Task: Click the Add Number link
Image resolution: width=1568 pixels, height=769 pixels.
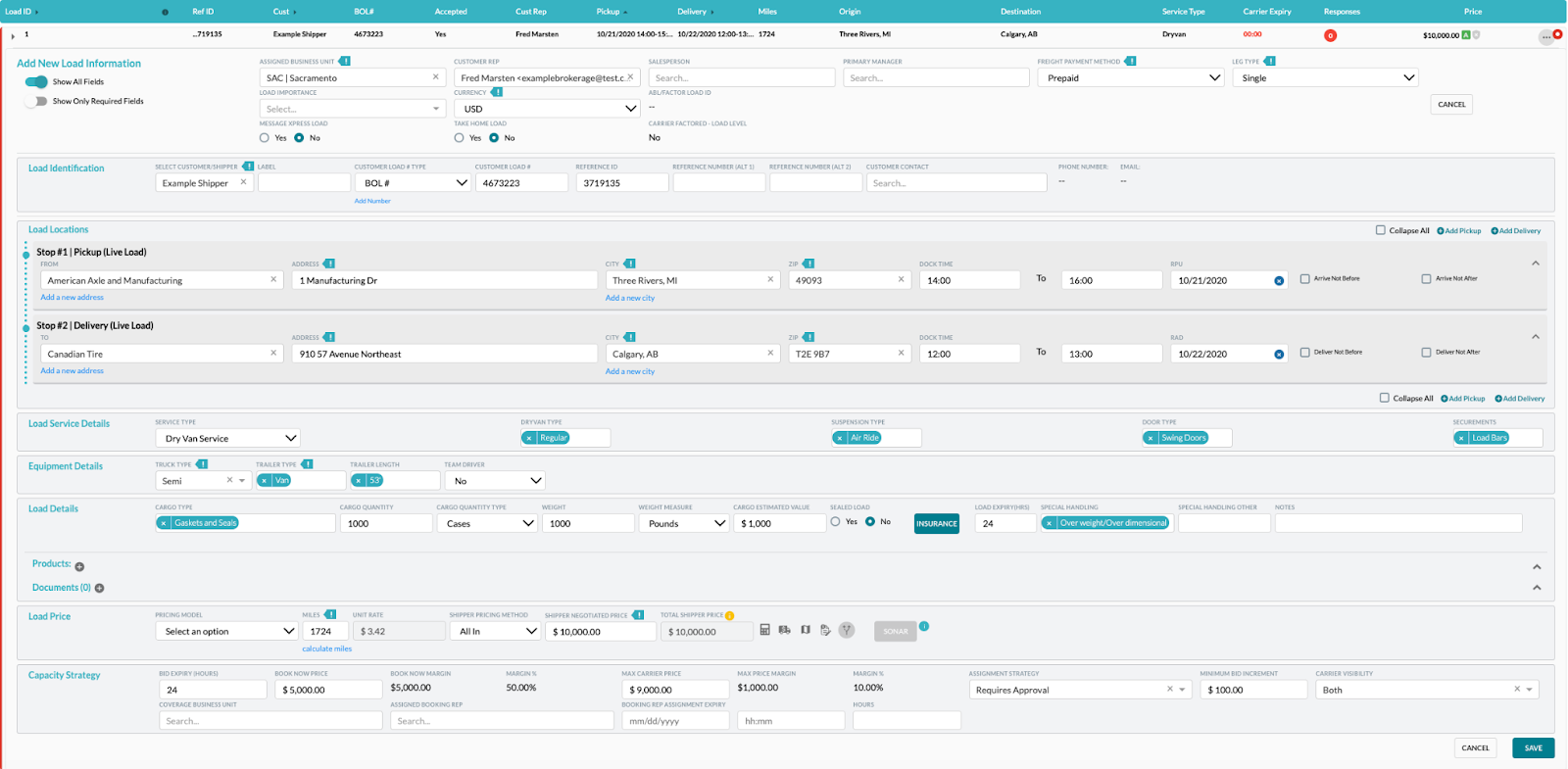Action: 372,201
